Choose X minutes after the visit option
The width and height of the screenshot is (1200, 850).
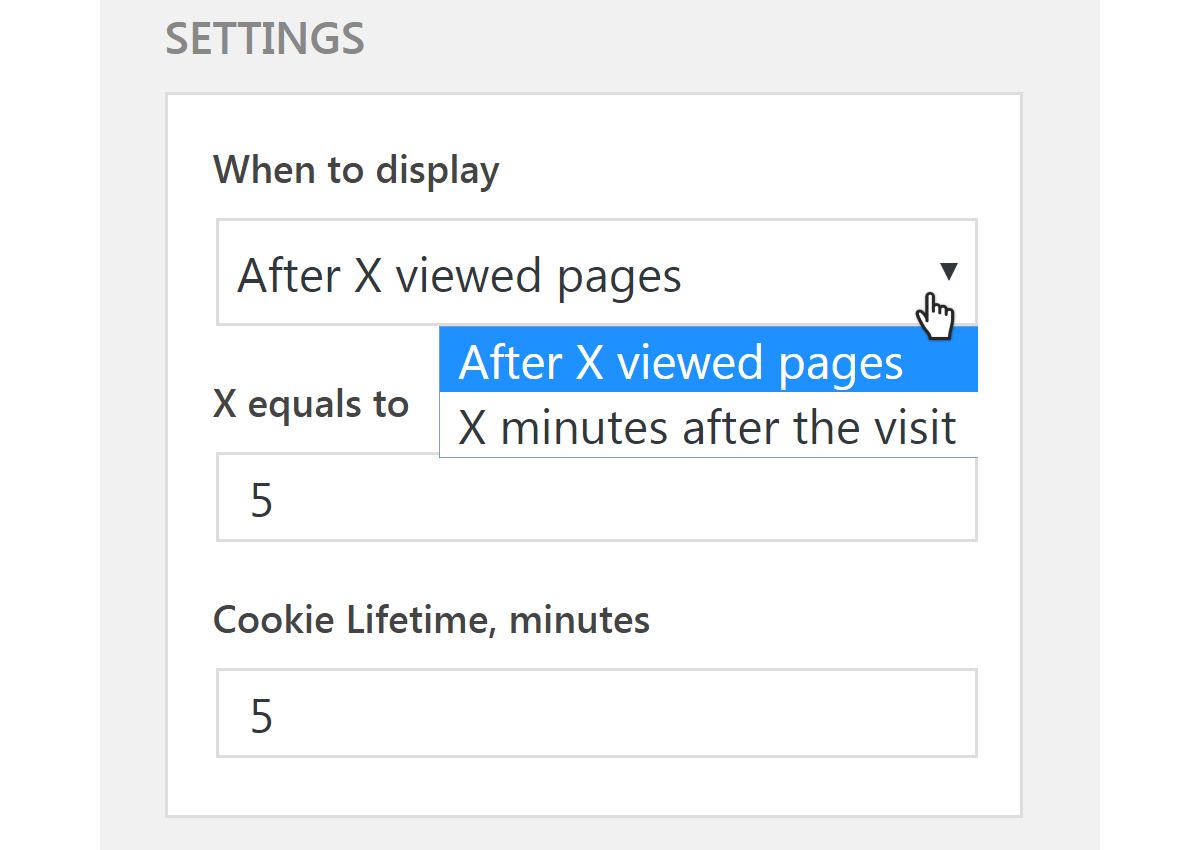tap(708, 427)
